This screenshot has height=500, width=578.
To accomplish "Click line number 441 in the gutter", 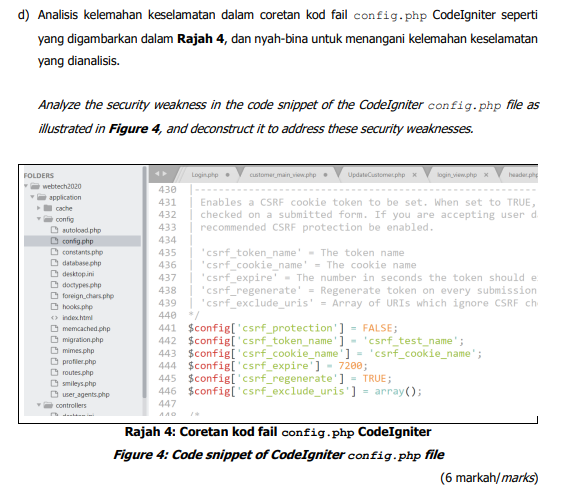I will point(167,328).
